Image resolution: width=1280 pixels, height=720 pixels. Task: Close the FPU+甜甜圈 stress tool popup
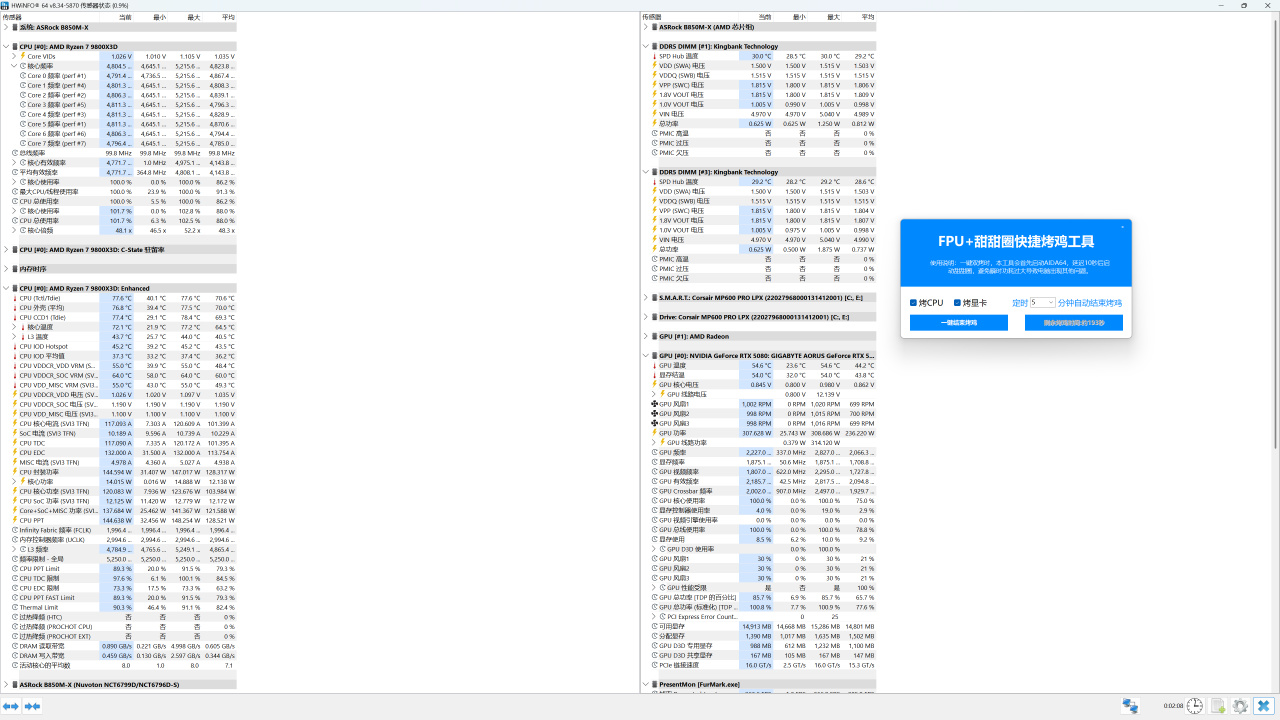coord(1122,227)
